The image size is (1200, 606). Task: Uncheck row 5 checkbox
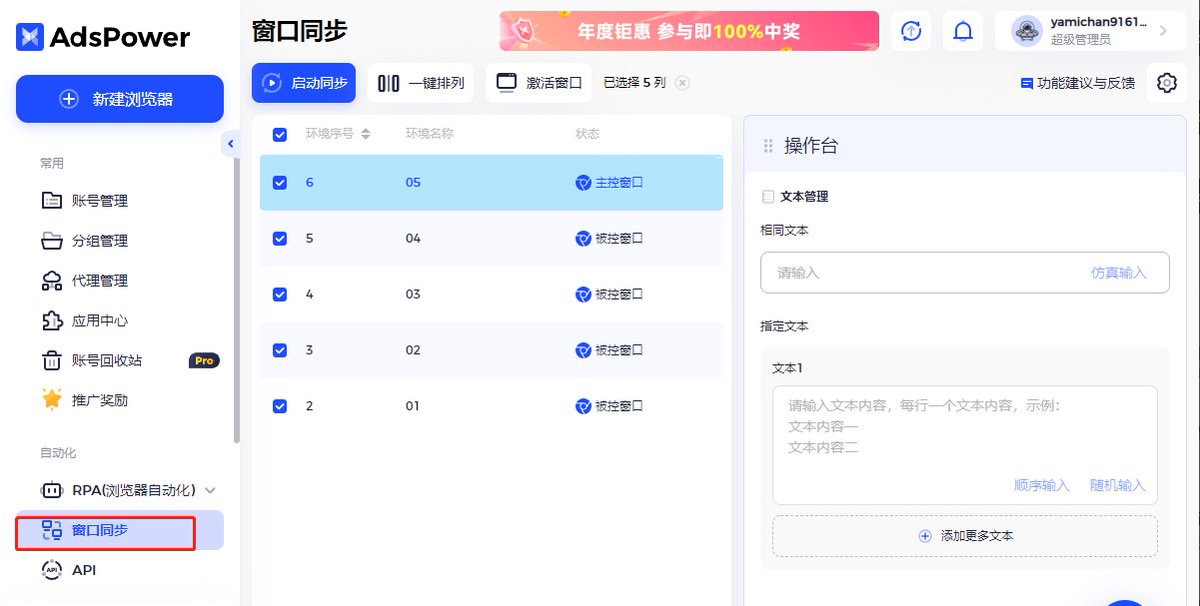tap(280, 239)
